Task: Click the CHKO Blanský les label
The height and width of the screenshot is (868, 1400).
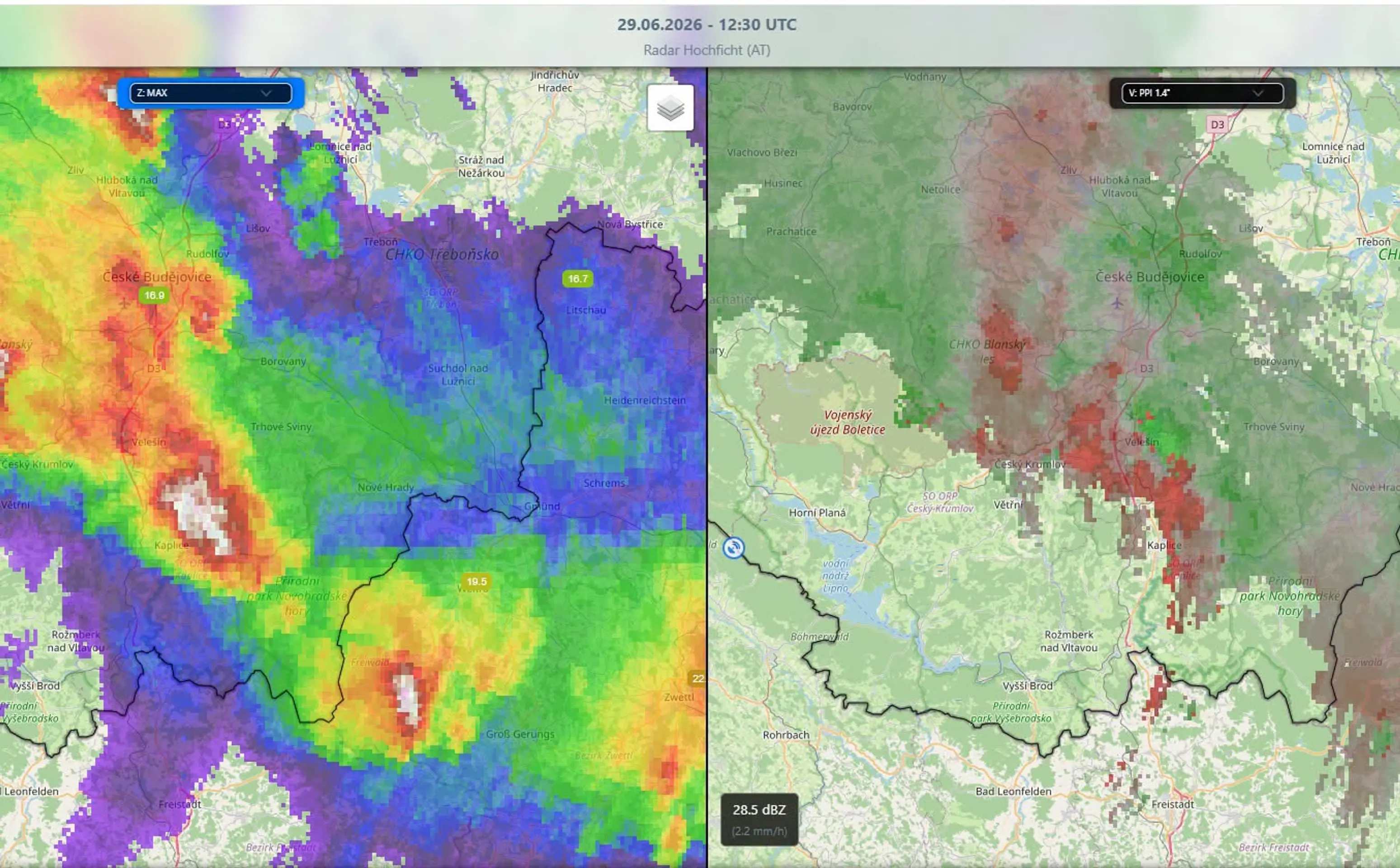Action: (x=987, y=351)
